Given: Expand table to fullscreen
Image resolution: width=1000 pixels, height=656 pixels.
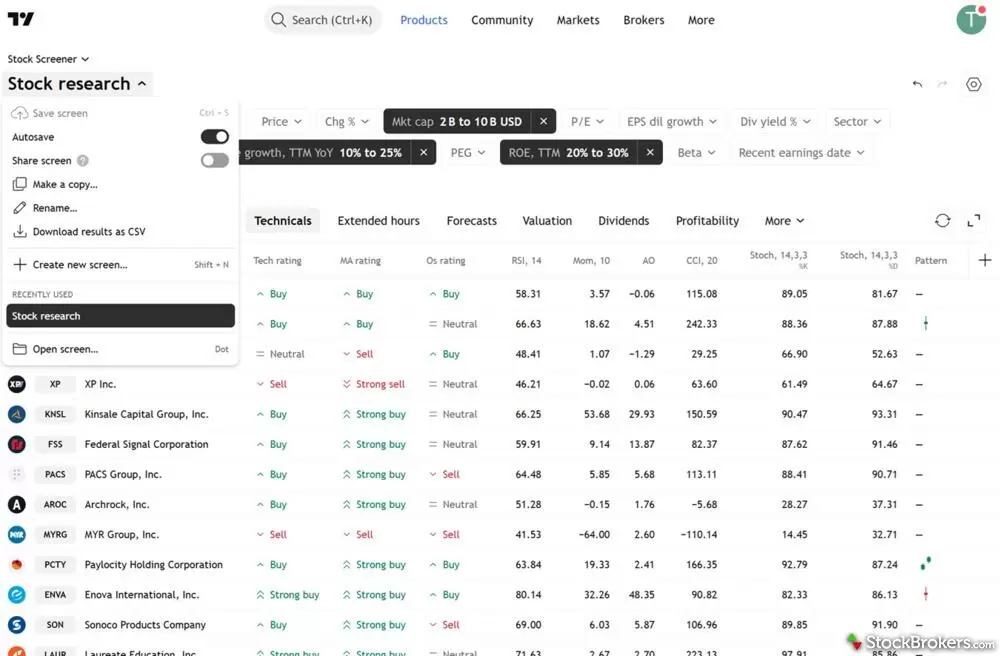Looking at the screenshot, I should pos(974,221).
